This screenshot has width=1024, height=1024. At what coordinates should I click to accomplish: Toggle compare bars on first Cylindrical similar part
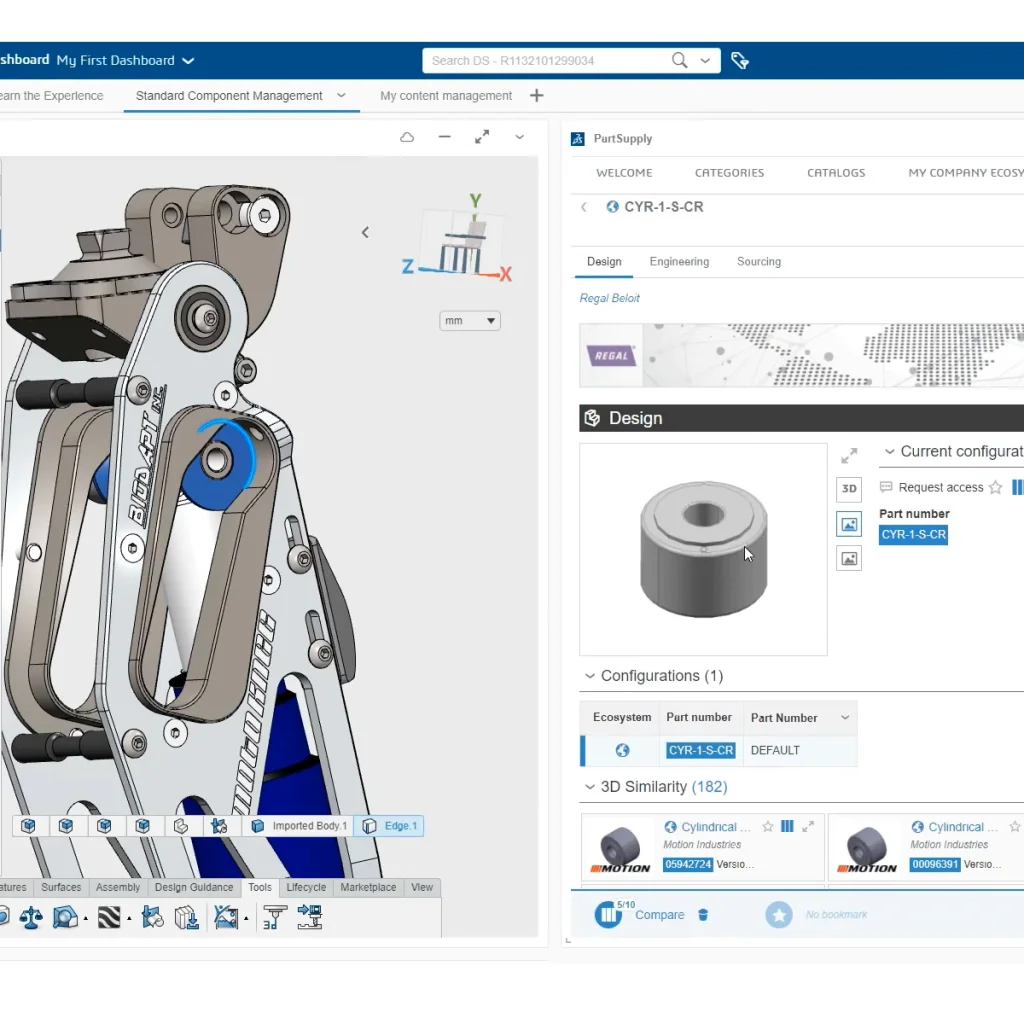787,827
